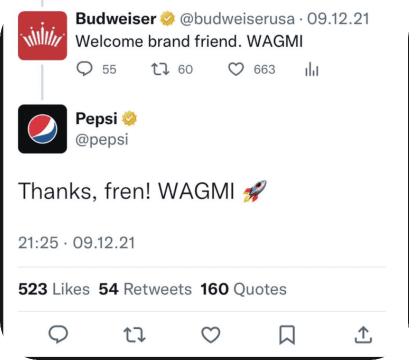Screen dimensions: 409x360
Task: Bookmark Pepsi's WAGMI tweet
Action: click(287, 335)
